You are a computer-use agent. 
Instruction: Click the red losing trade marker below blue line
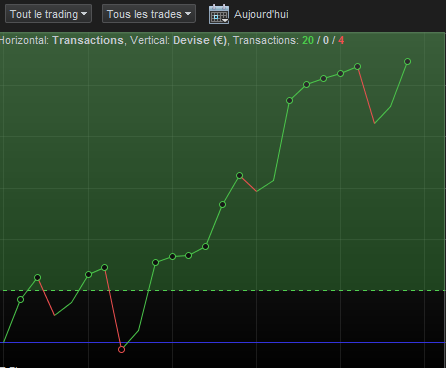point(121,349)
